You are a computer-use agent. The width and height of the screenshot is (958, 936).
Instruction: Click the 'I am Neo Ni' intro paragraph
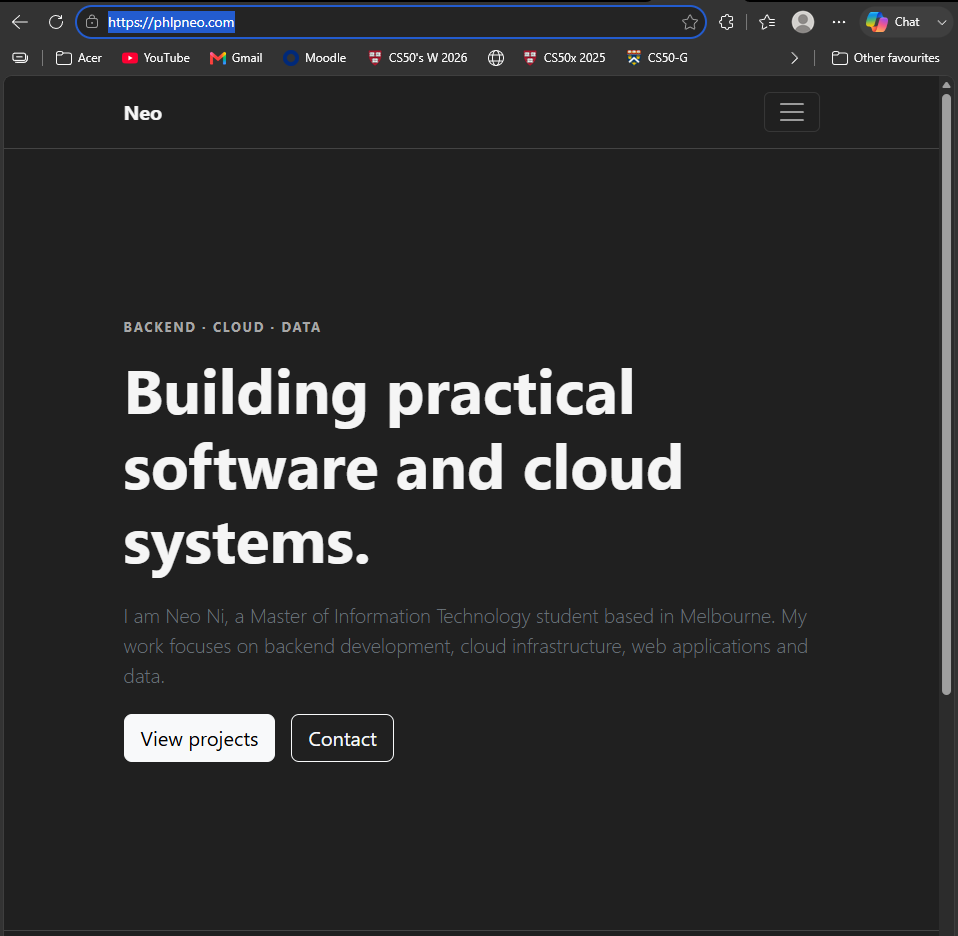466,646
